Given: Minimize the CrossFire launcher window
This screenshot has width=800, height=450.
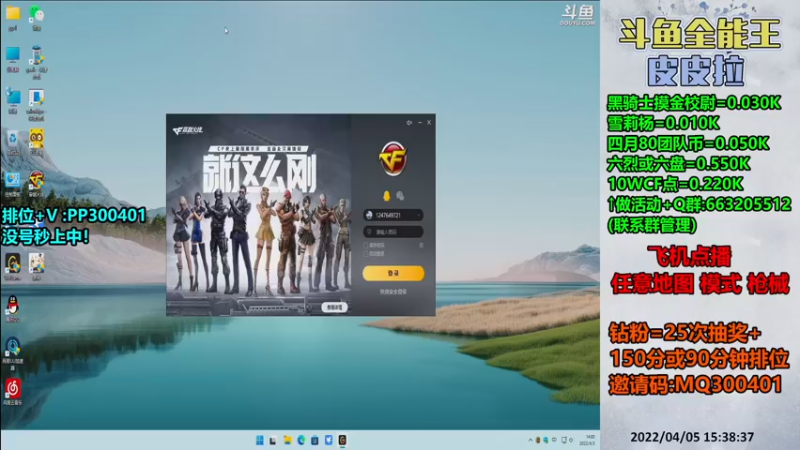Looking at the screenshot, I should [420, 122].
